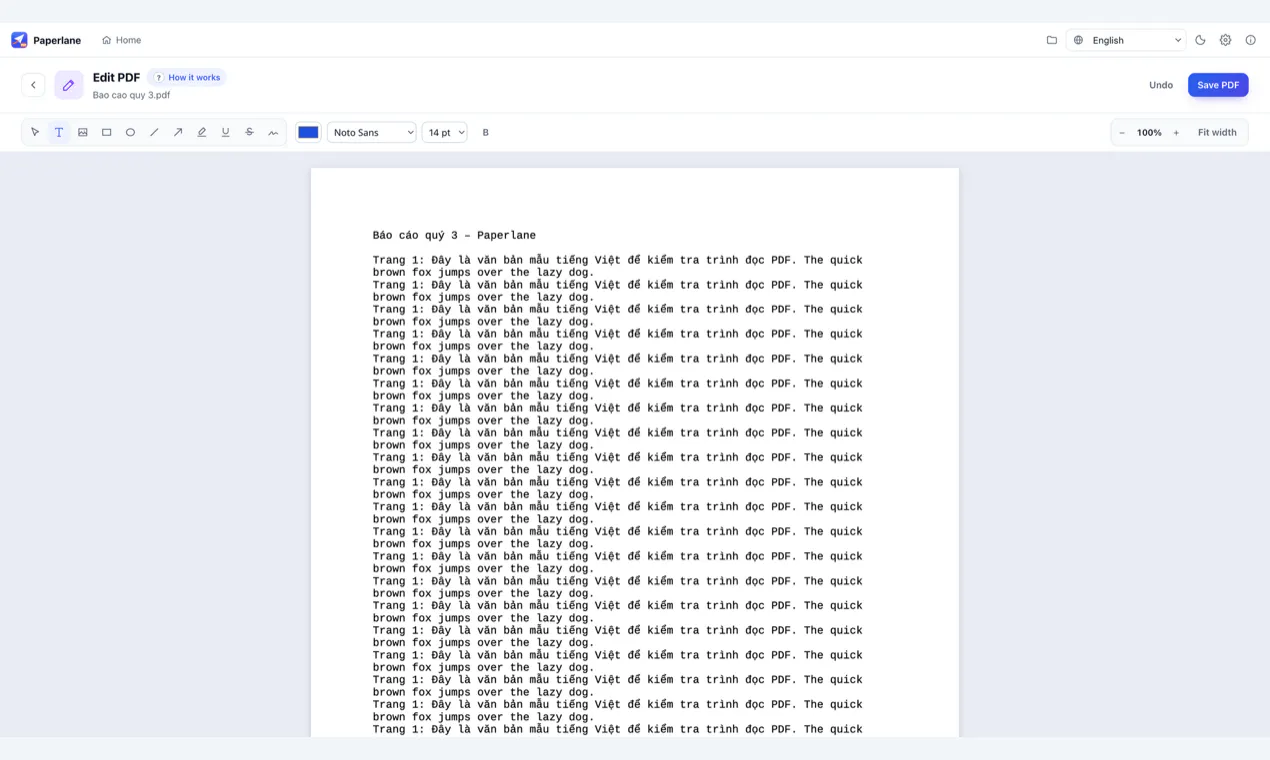Open the folder icon in header

point(1052,40)
